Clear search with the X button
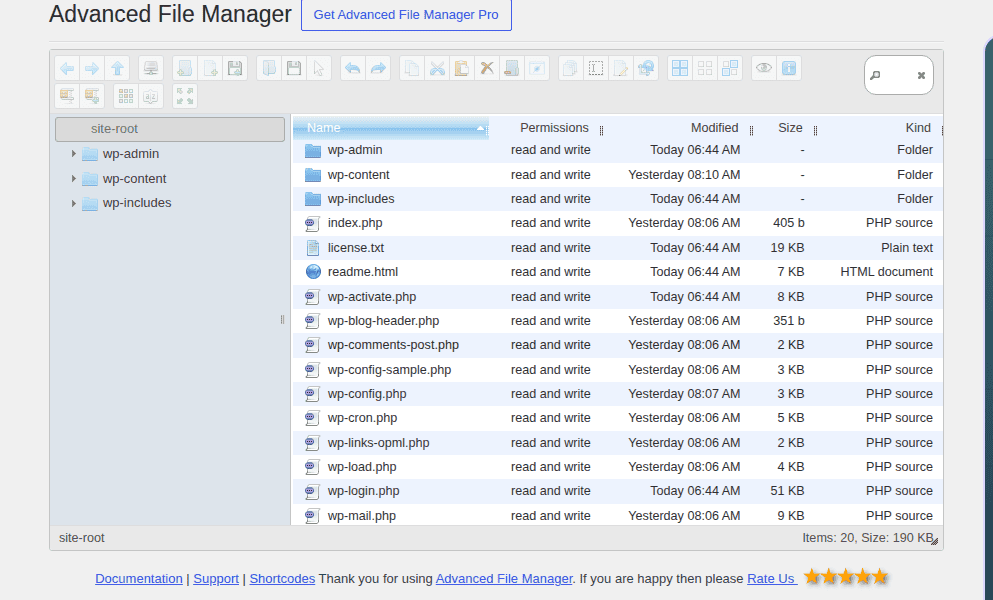This screenshot has width=993, height=600. point(921,75)
